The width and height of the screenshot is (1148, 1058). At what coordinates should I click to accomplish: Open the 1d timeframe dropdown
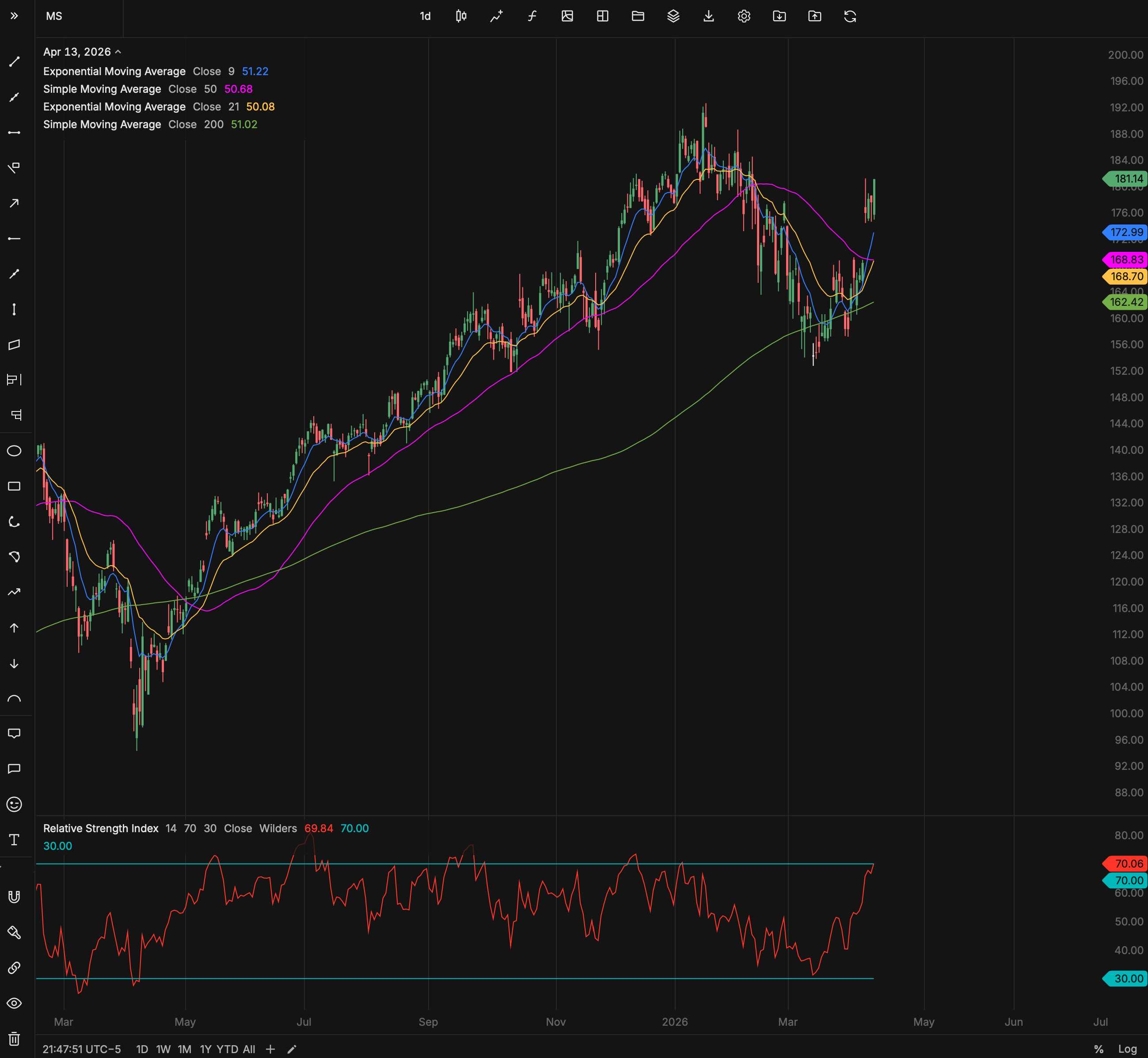point(425,16)
